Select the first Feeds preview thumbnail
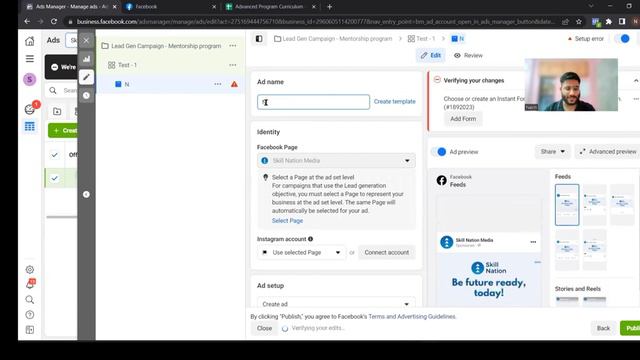640x360 pixels. tap(567, 205)
